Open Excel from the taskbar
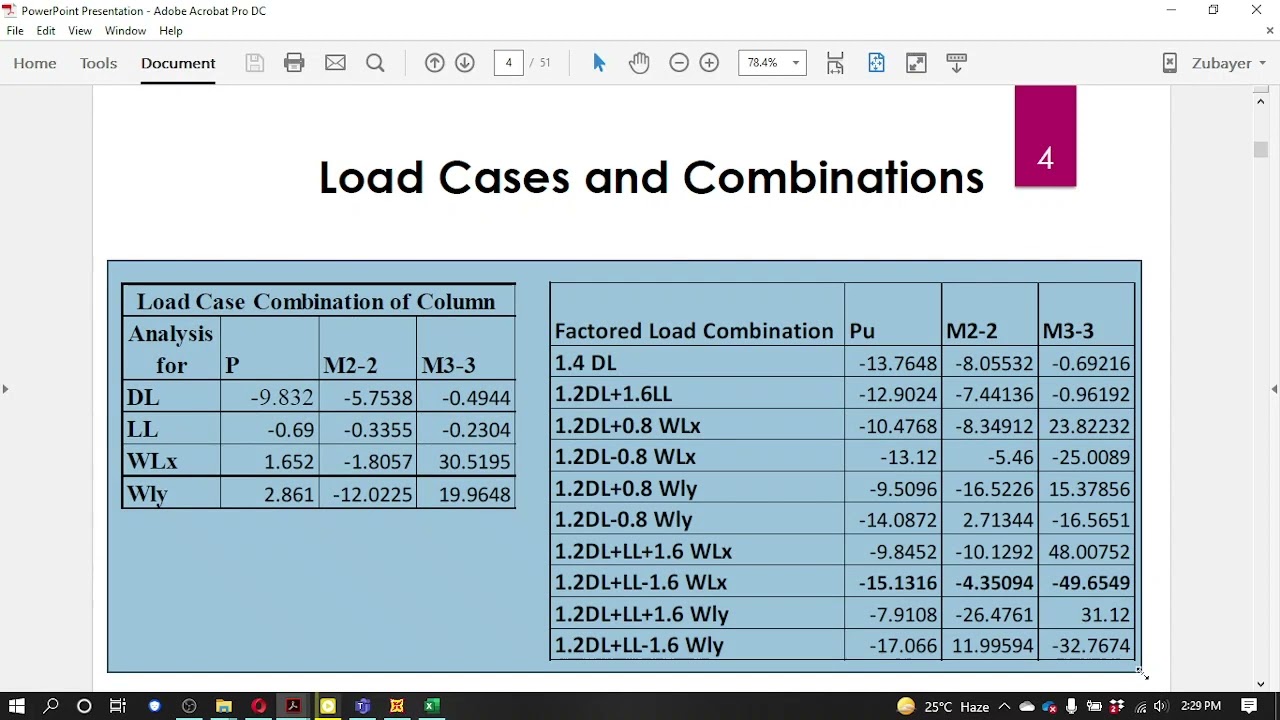 point(431,706)
